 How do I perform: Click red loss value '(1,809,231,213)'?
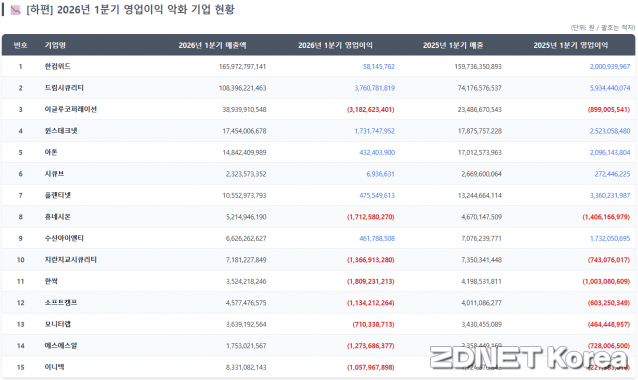pos(371,282)
